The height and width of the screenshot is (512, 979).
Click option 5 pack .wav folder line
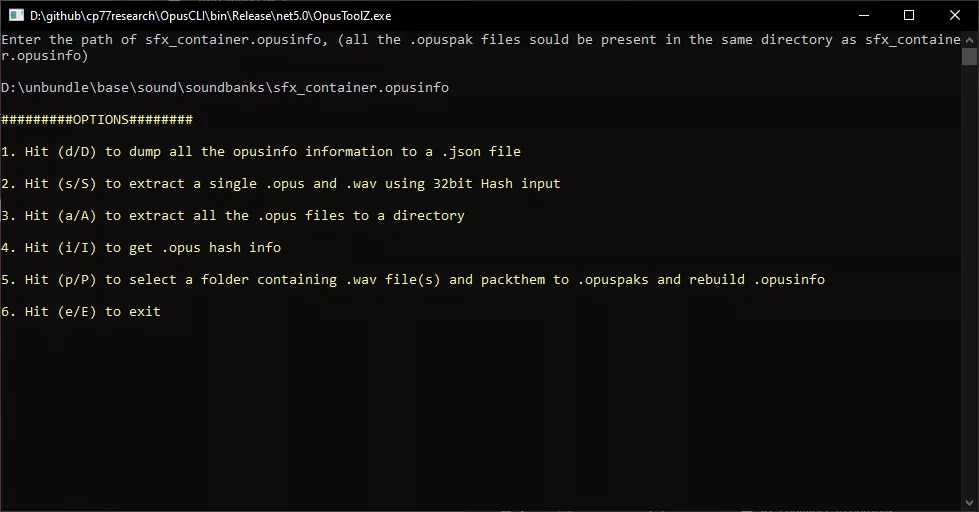click(413, 279)
